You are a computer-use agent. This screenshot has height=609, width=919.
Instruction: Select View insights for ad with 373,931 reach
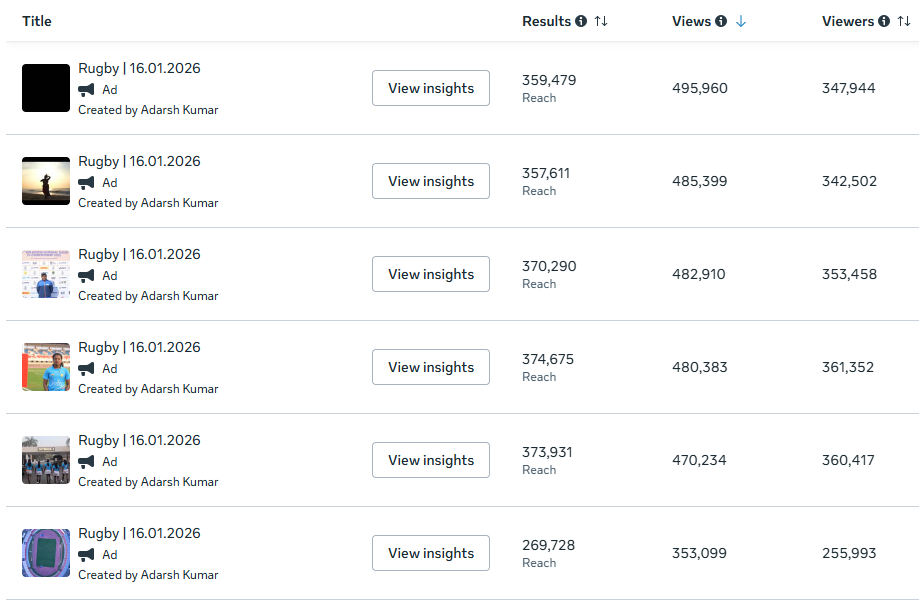coord(431,460)
